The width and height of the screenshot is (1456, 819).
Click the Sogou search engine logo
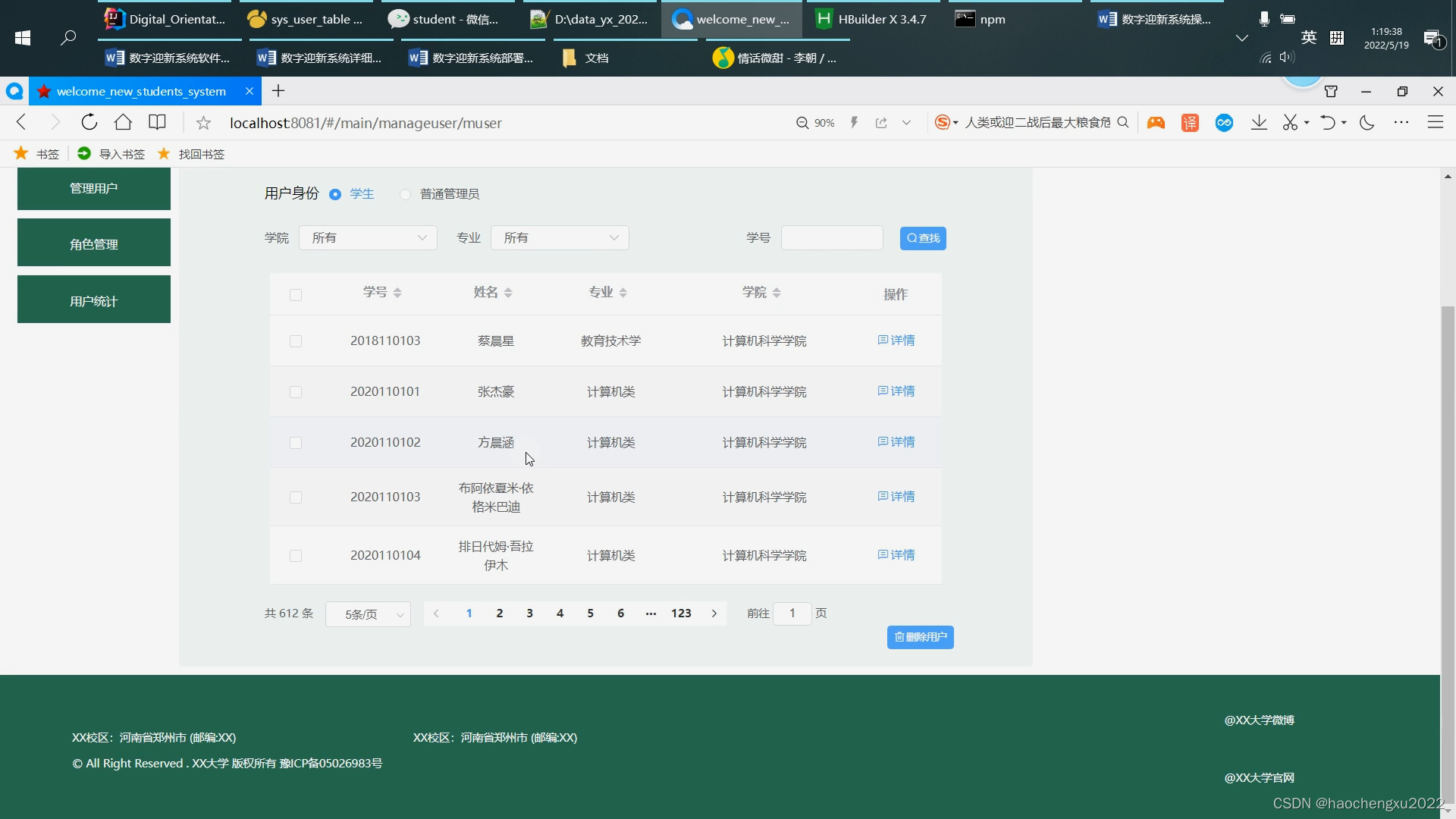(x=943, y=122)
